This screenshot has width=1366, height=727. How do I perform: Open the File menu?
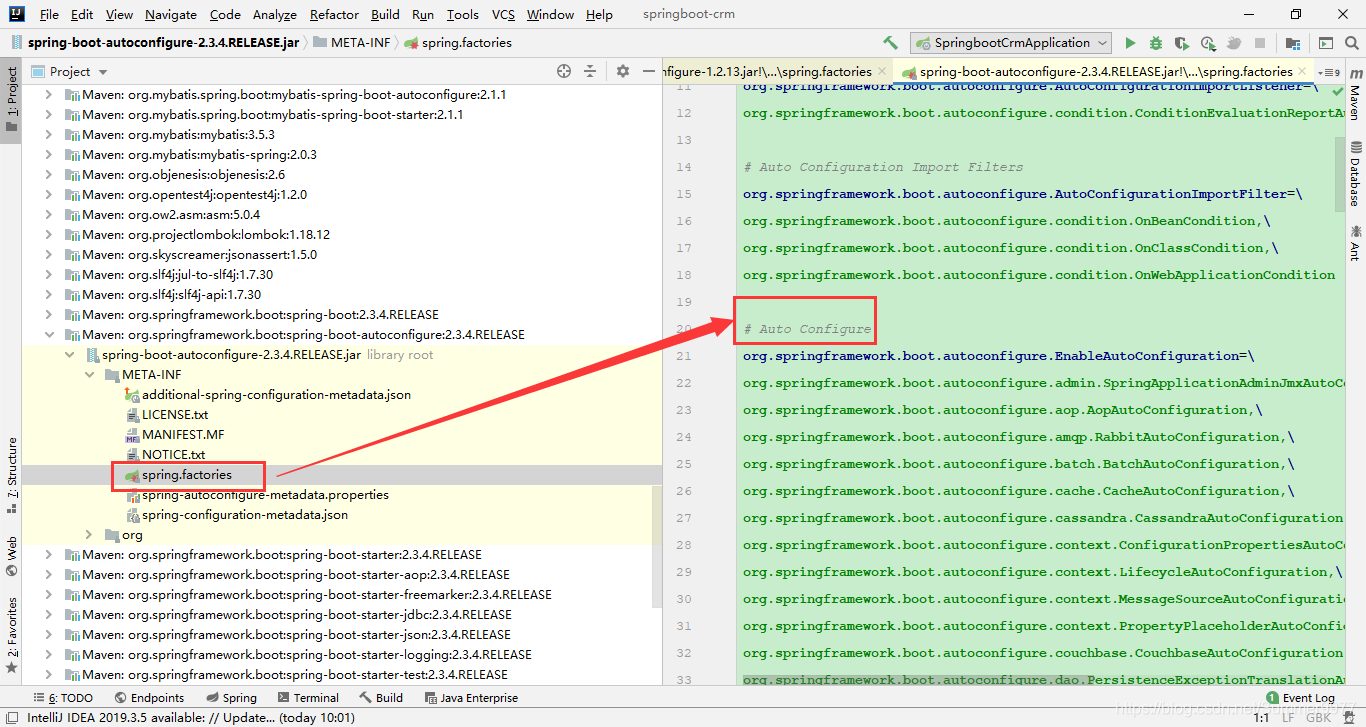coord(49,15)
